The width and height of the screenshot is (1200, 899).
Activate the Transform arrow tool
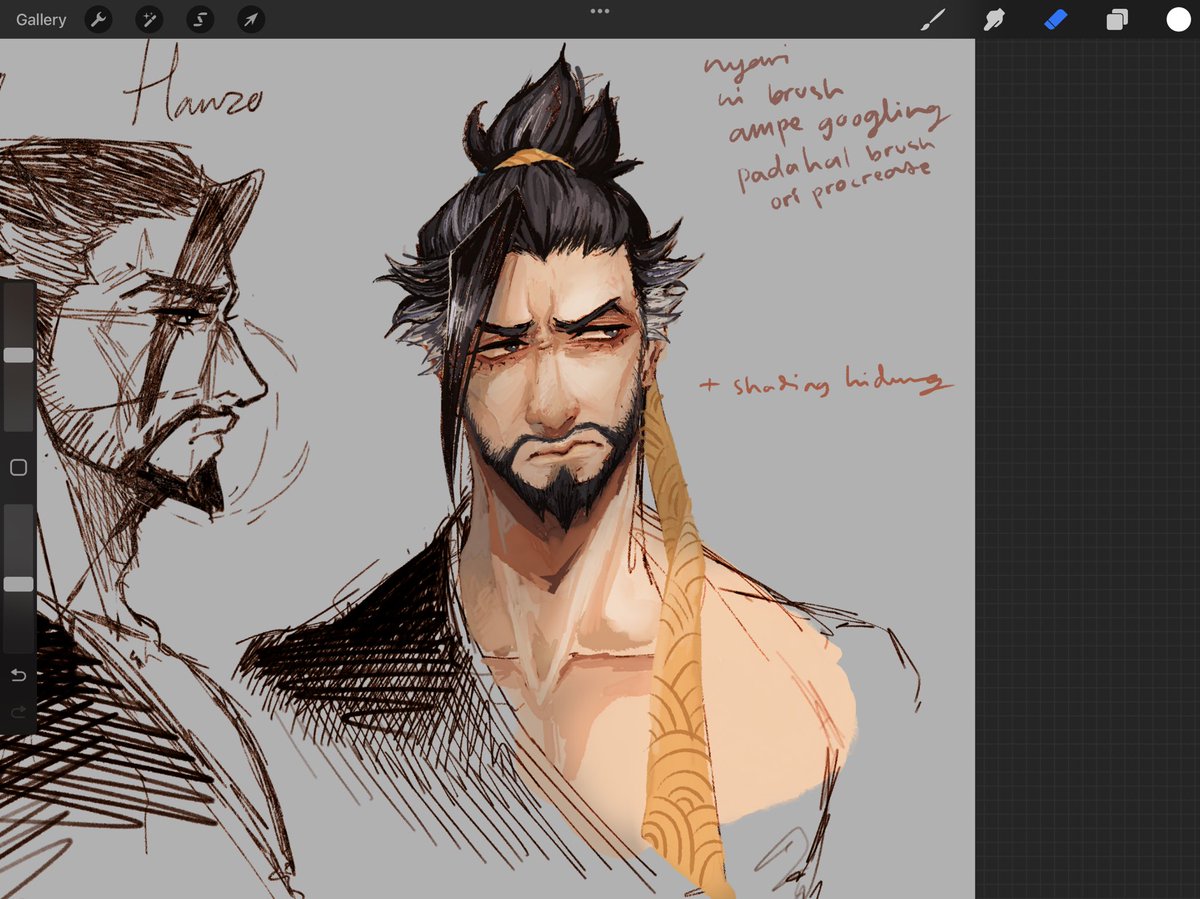tap(251, 19)
